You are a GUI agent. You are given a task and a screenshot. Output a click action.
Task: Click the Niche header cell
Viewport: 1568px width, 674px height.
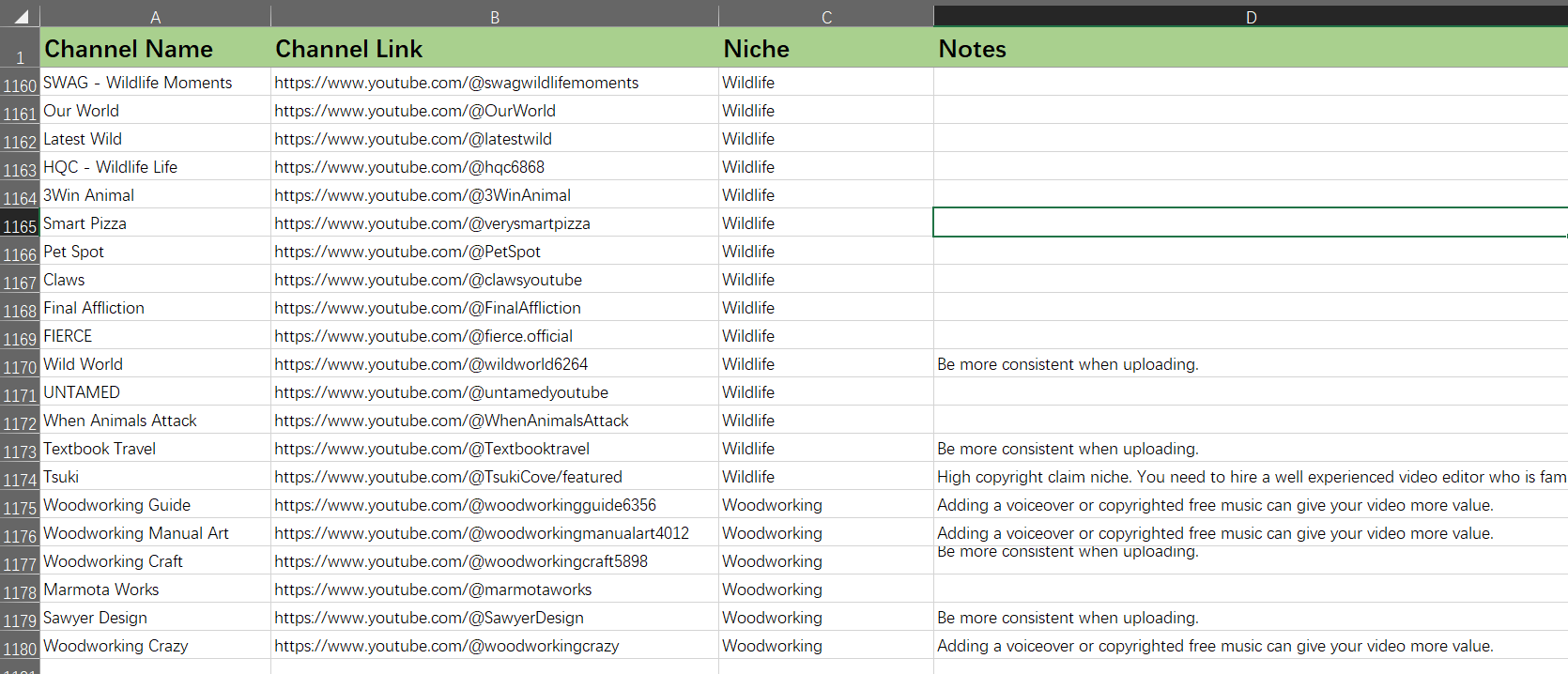(x=826, y=47)
